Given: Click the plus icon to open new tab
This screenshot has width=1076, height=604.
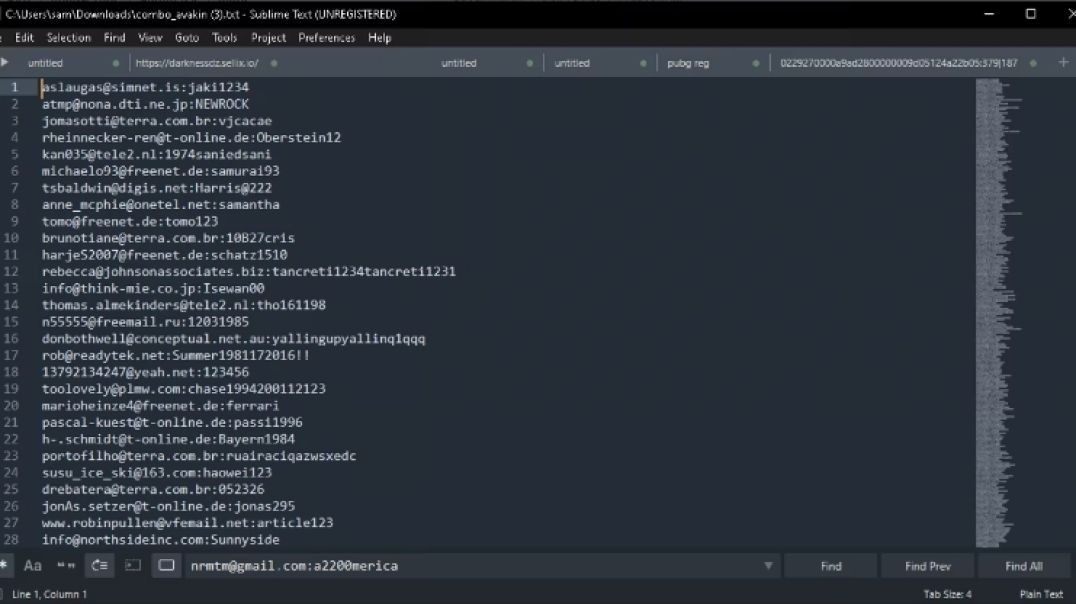Looking at the screenshot, I should coord(1063,62).
